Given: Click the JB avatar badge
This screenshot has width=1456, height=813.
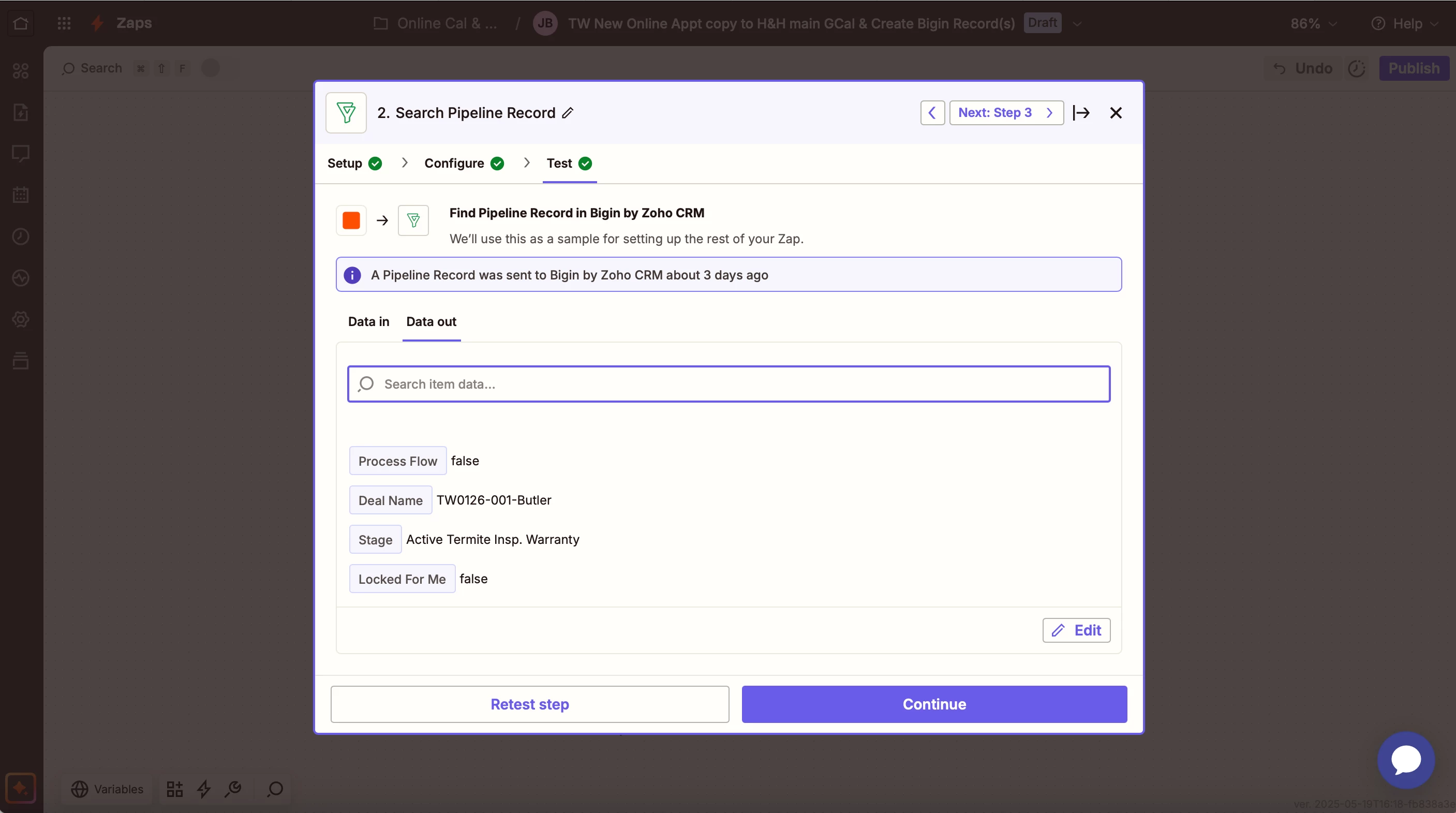Looking at the screenshot, I should [x=545, y=23].
